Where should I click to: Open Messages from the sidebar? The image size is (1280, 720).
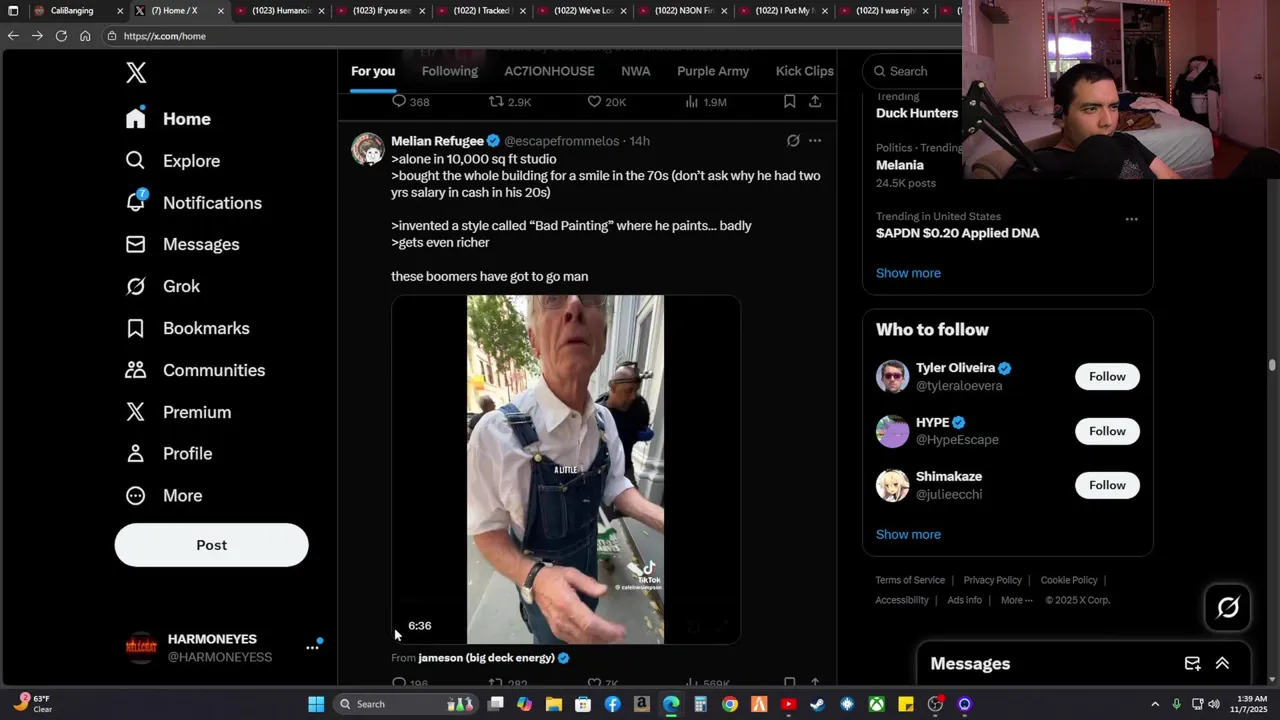[x=182, y=244]
